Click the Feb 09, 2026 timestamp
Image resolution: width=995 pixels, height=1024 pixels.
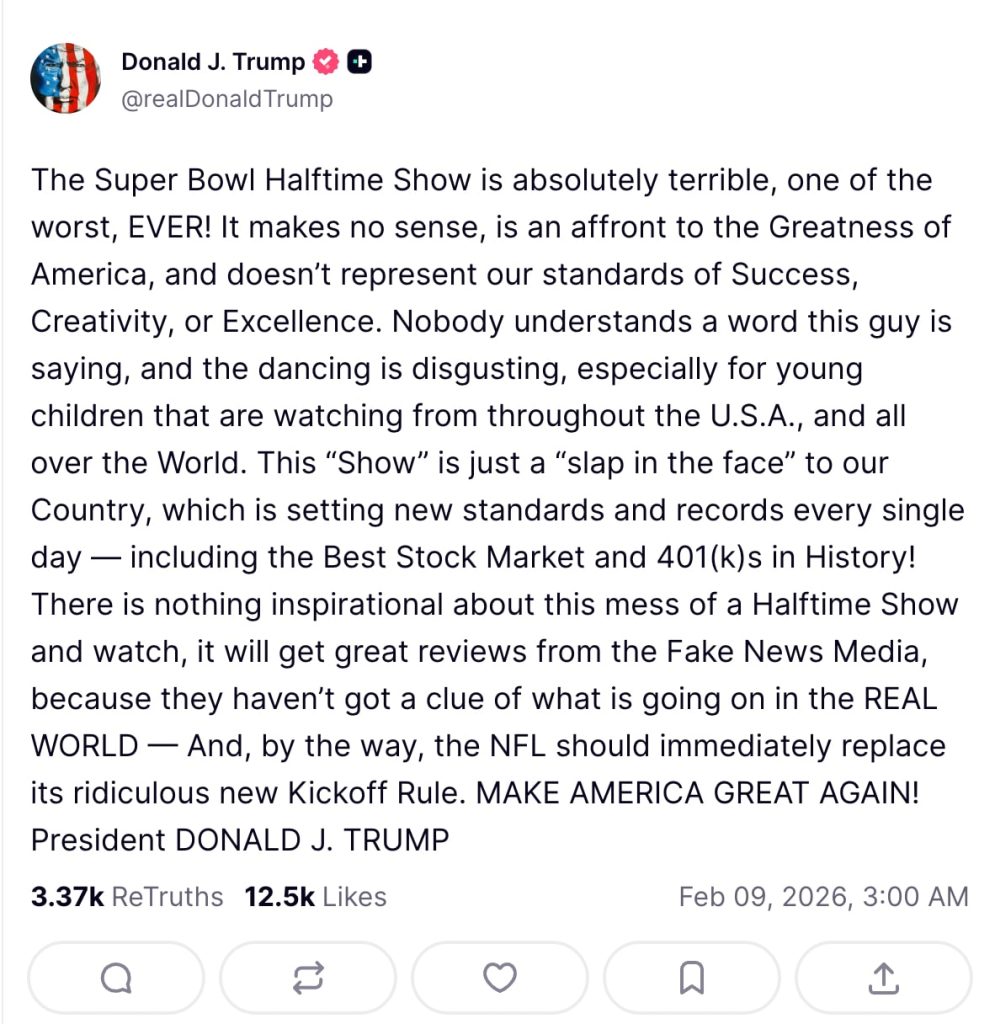click(x=823, y=897)
